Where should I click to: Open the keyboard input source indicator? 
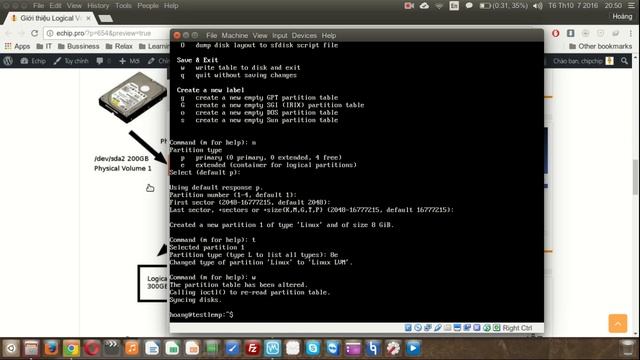[x=454, y=6]
